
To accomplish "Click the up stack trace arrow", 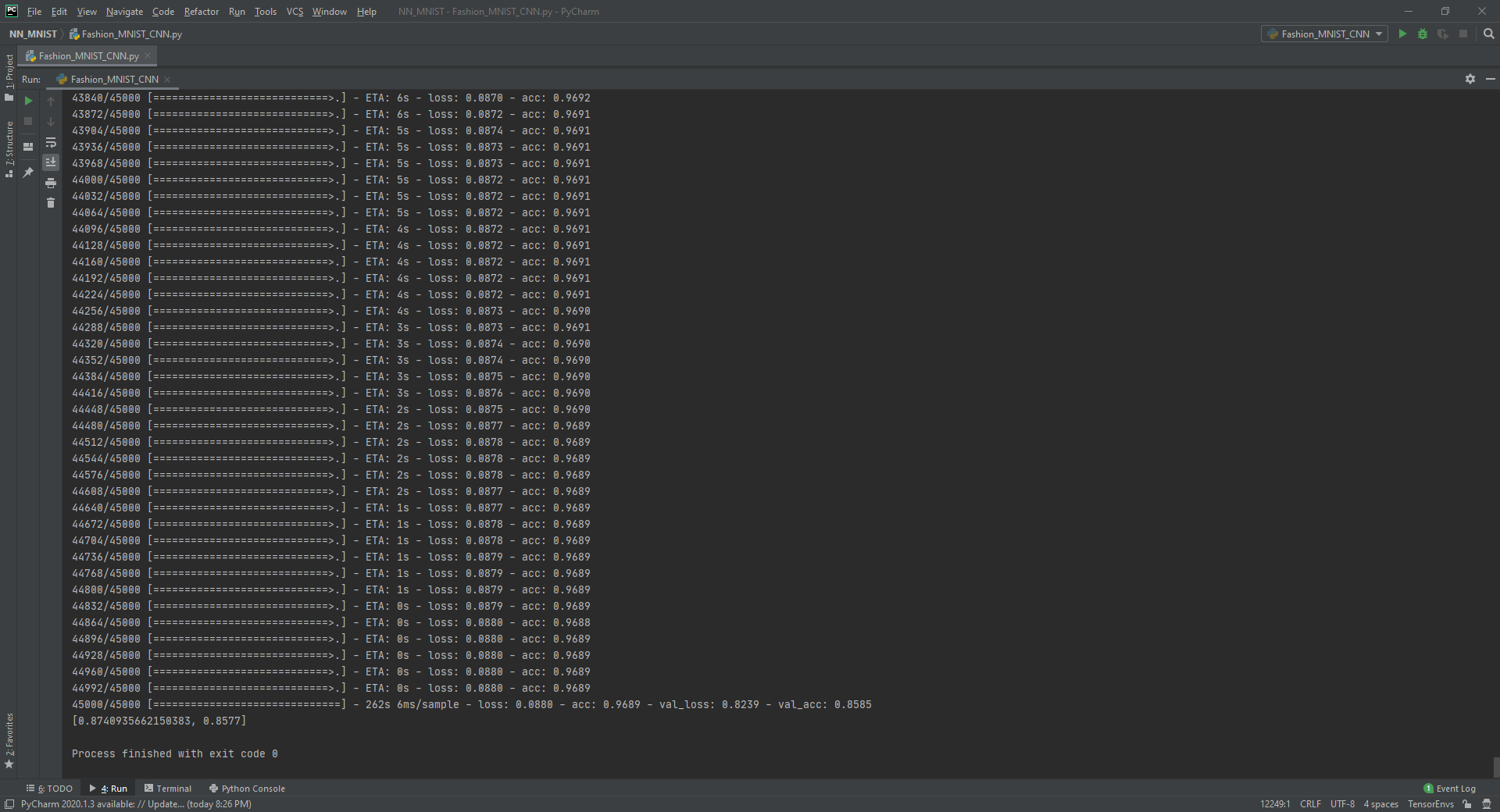I will pyautogui.click(x=51, y=101).
